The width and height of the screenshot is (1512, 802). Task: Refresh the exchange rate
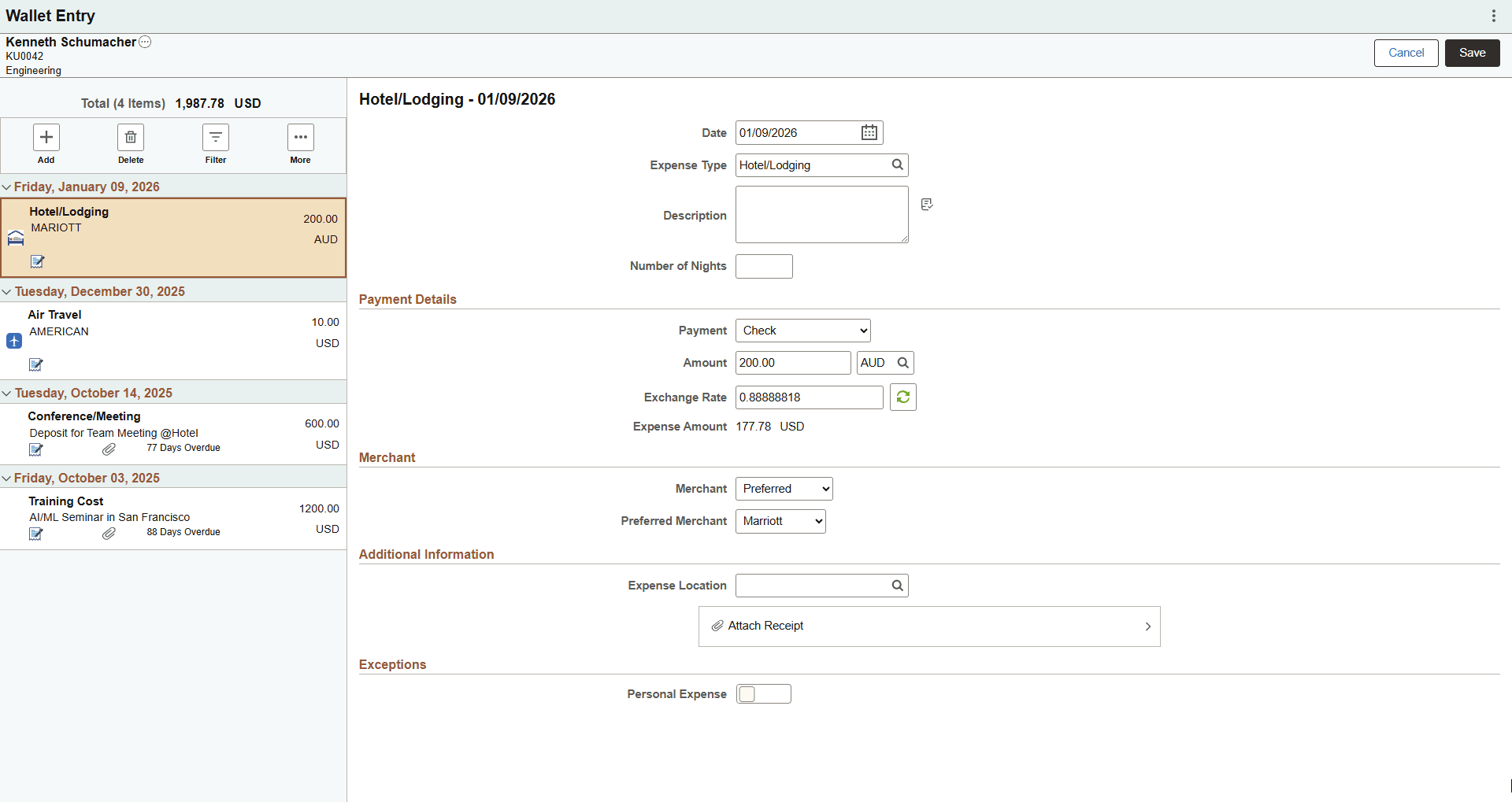coord(903,397)
